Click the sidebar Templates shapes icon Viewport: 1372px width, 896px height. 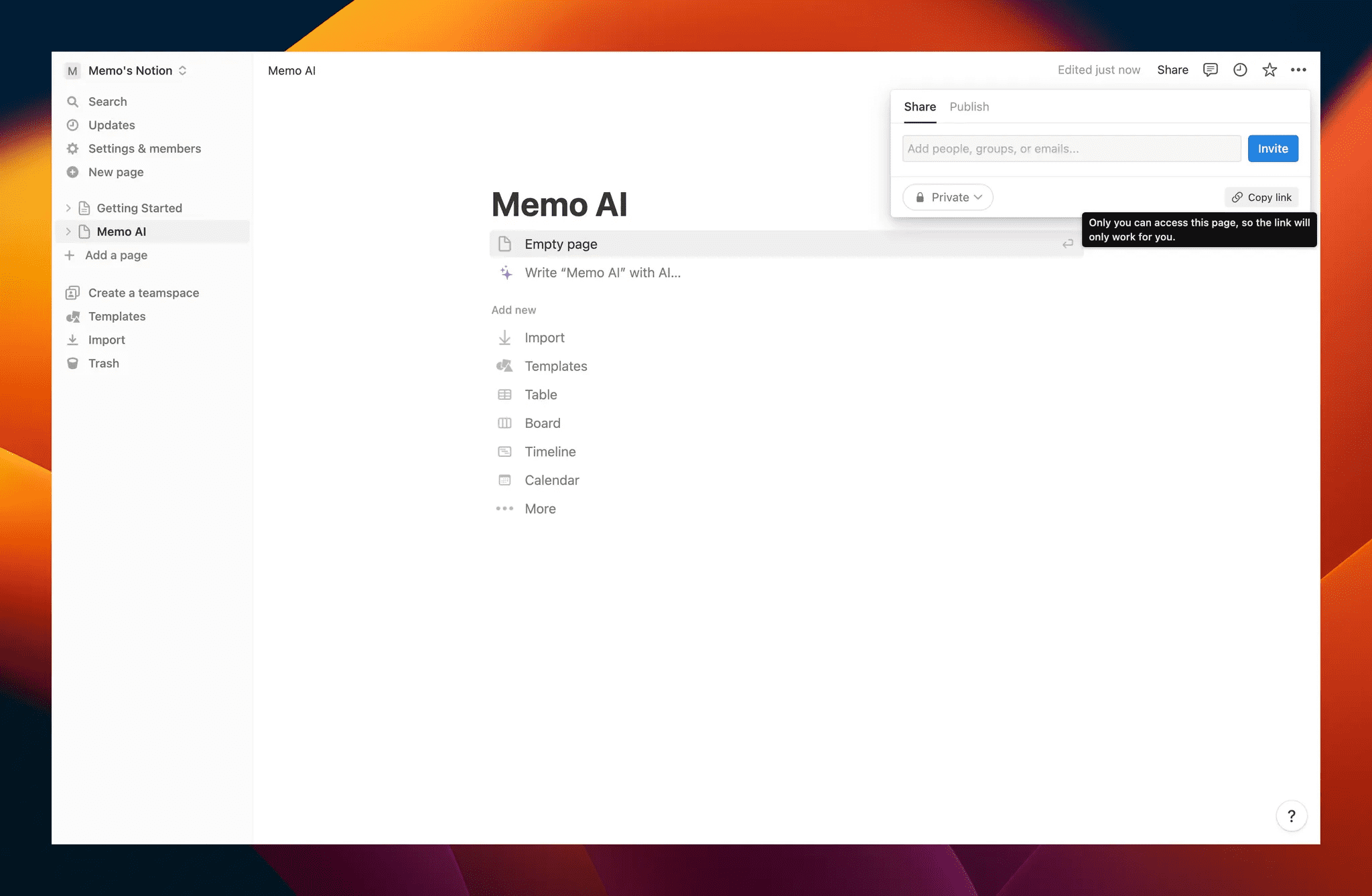coord(72,317)
